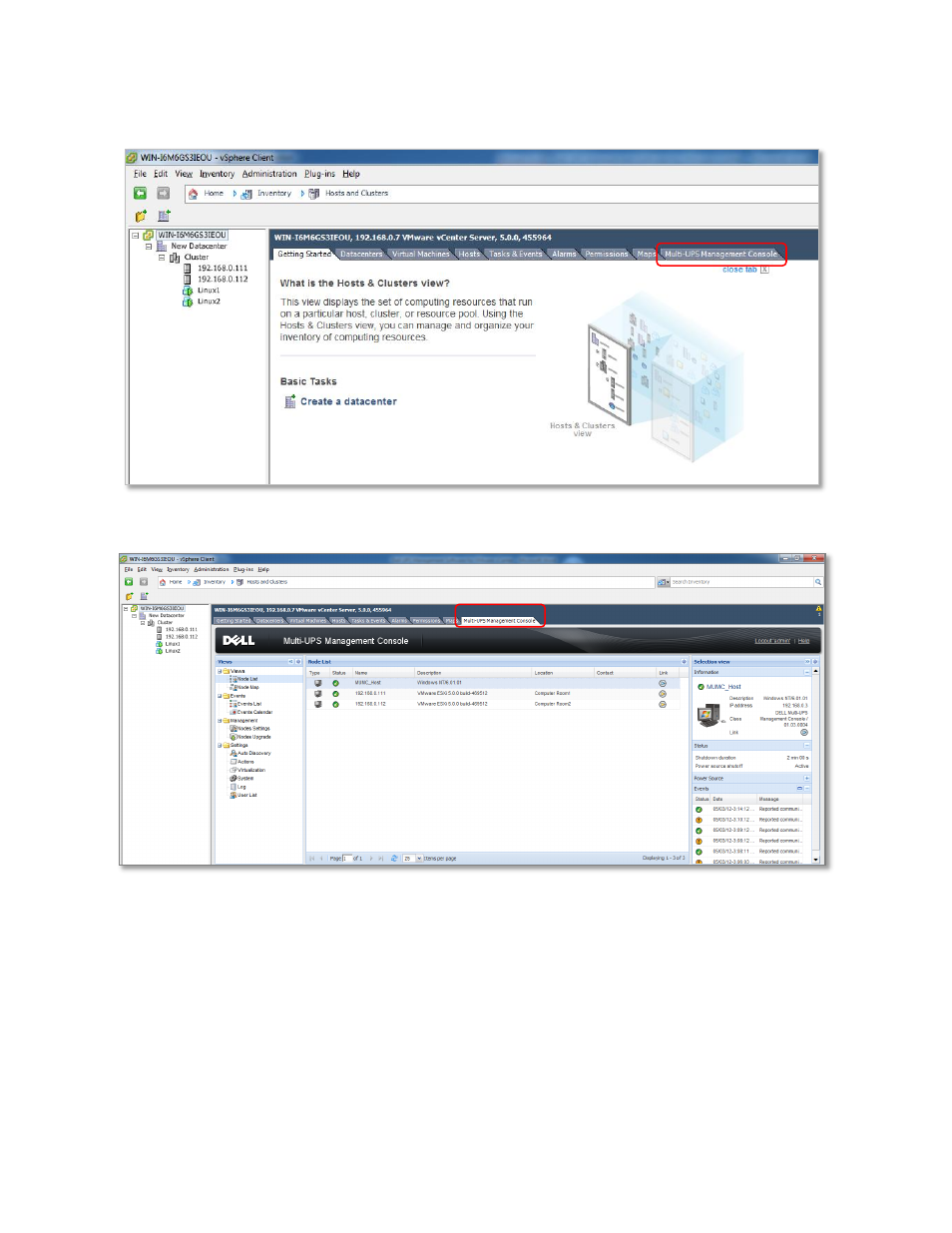Click the green back arrow in the Dell console window
The width and height of the screenshot is (952, 1233).
click(x=129, y=581)
